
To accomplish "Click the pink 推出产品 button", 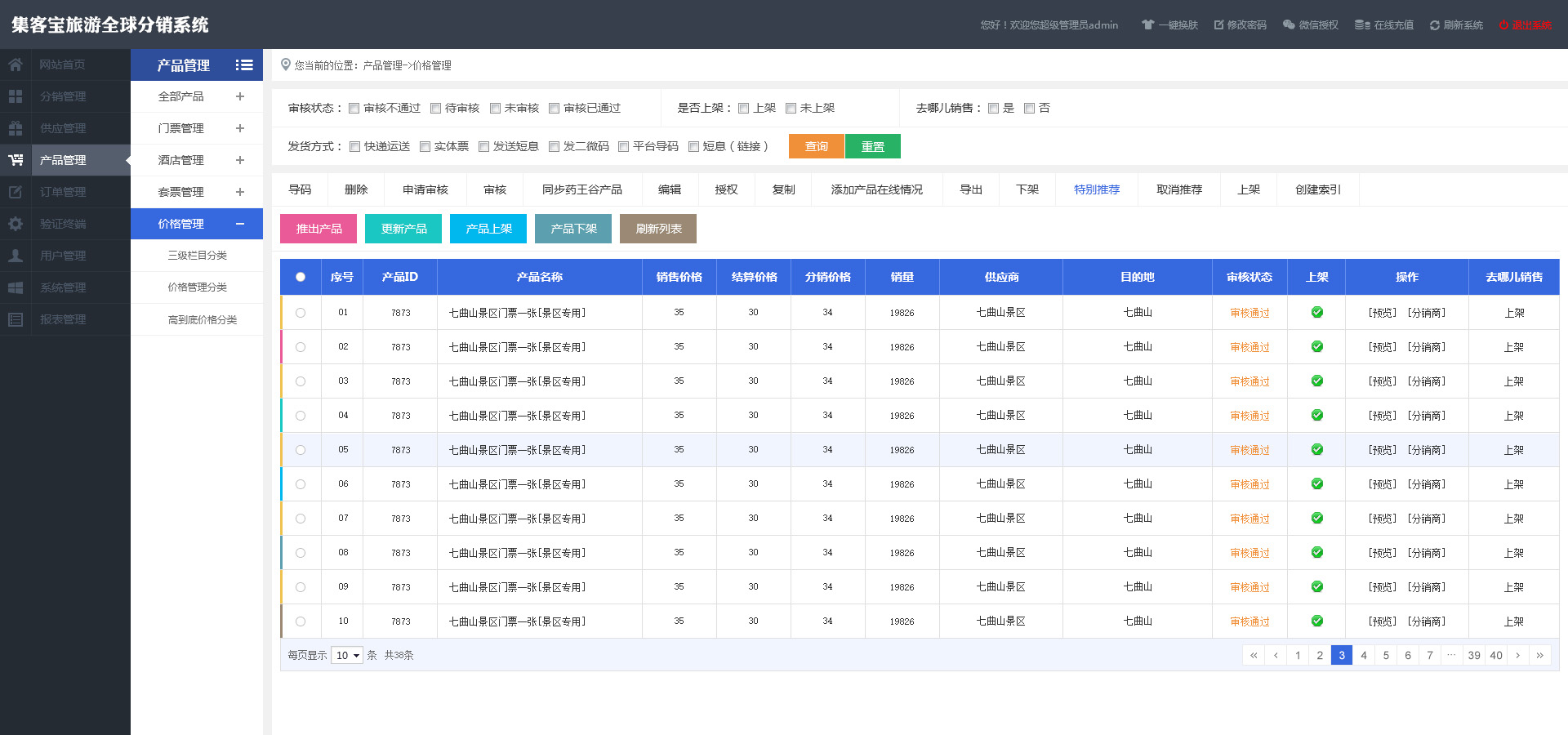I will [x=318, y=229].
